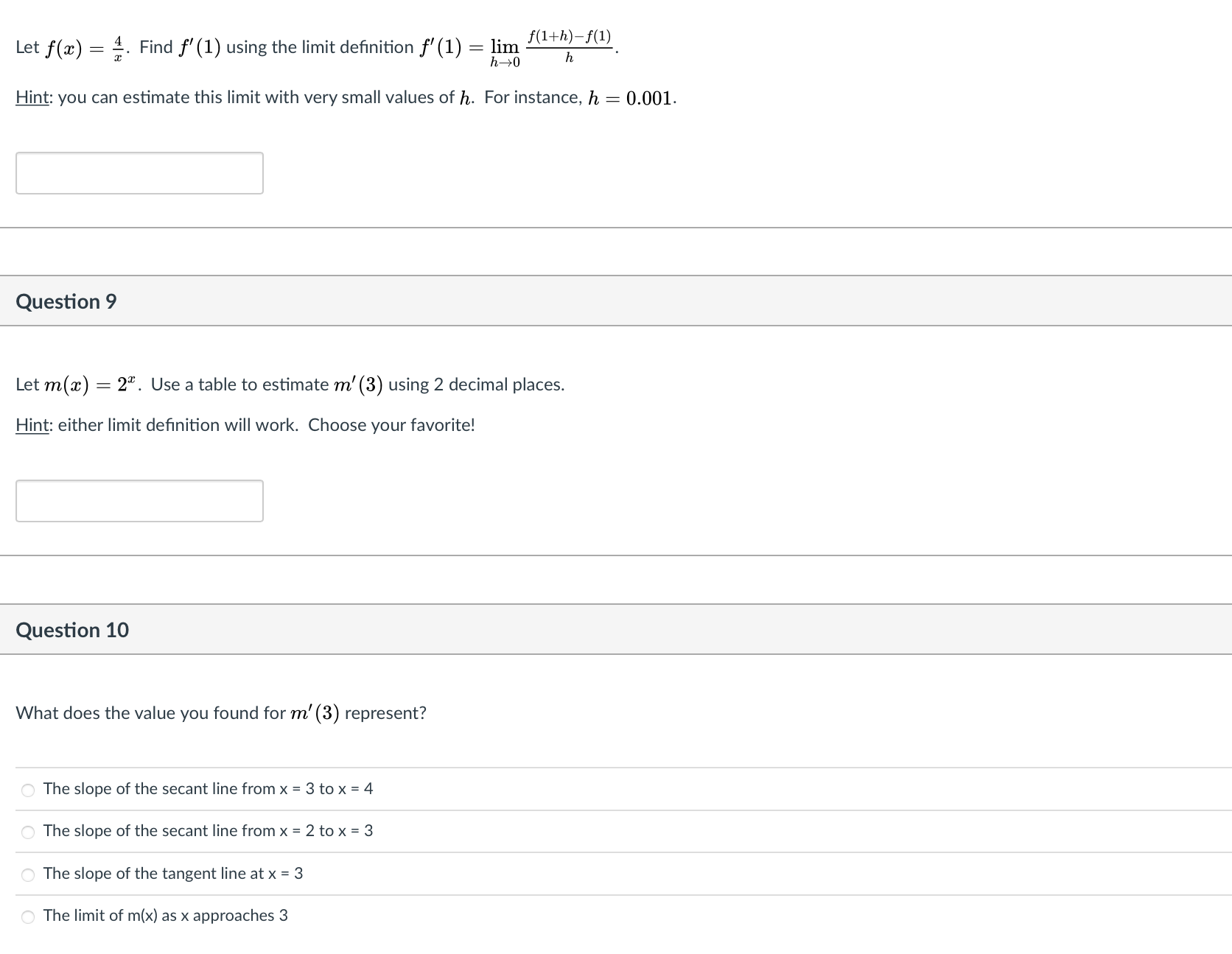Click the answer box for f'(1)
Viewport: 1232px width, 954px height.
[x=139, y=172]
